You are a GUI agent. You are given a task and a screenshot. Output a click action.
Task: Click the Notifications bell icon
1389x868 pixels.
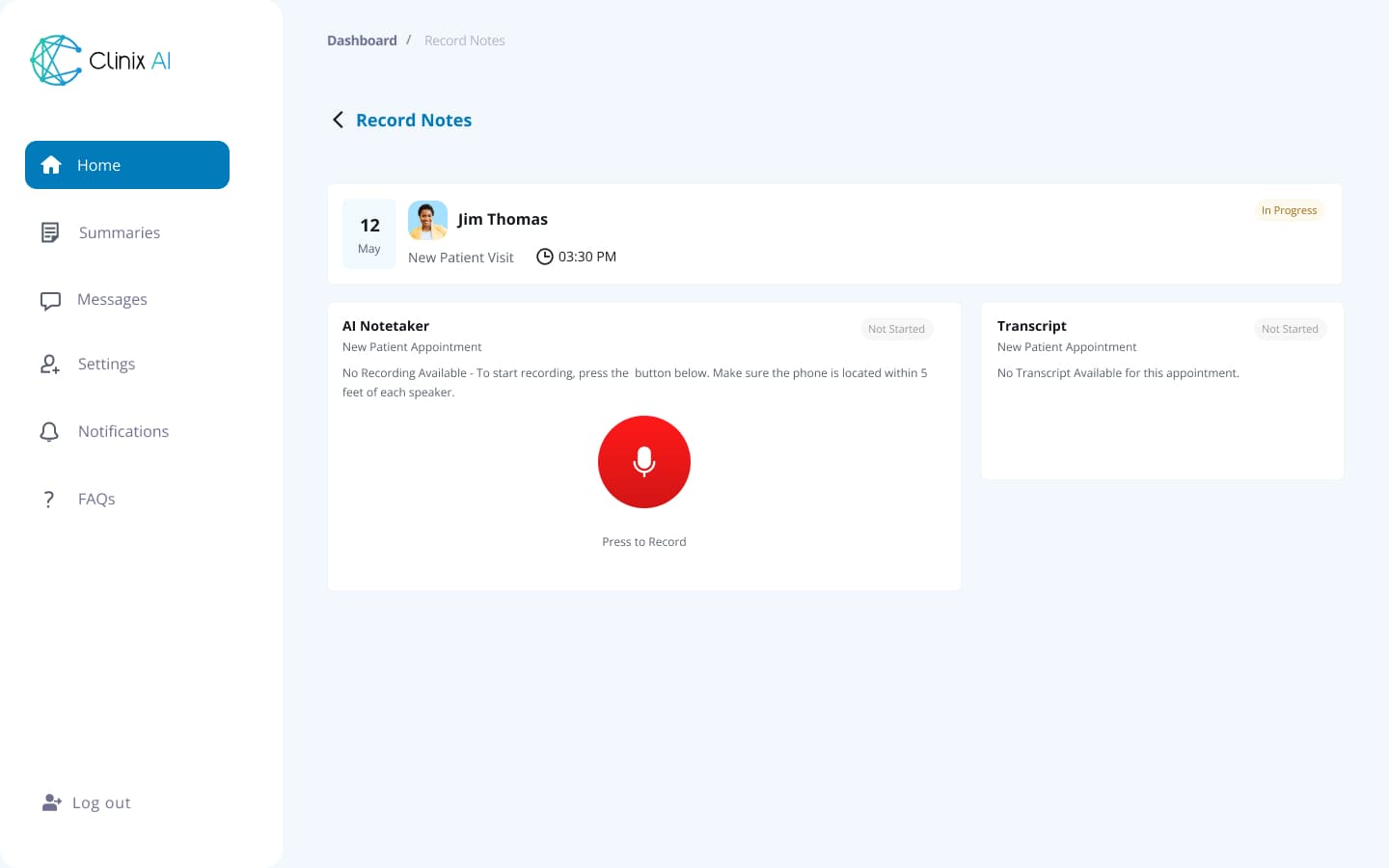click(49, 431)
